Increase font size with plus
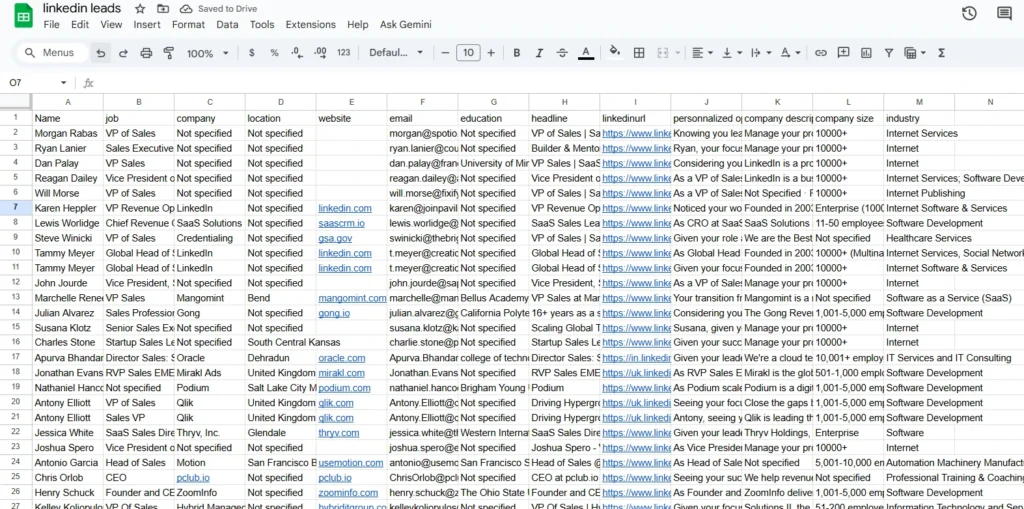The image size is (1024, 509). tap(491, 53)
